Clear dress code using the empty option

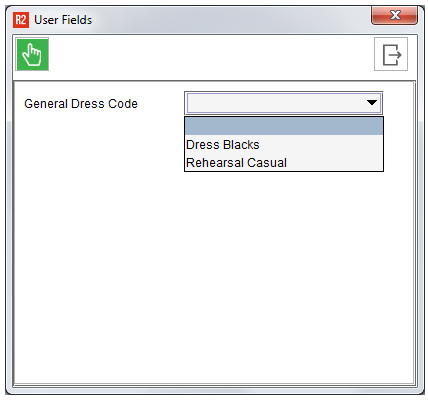284,126
